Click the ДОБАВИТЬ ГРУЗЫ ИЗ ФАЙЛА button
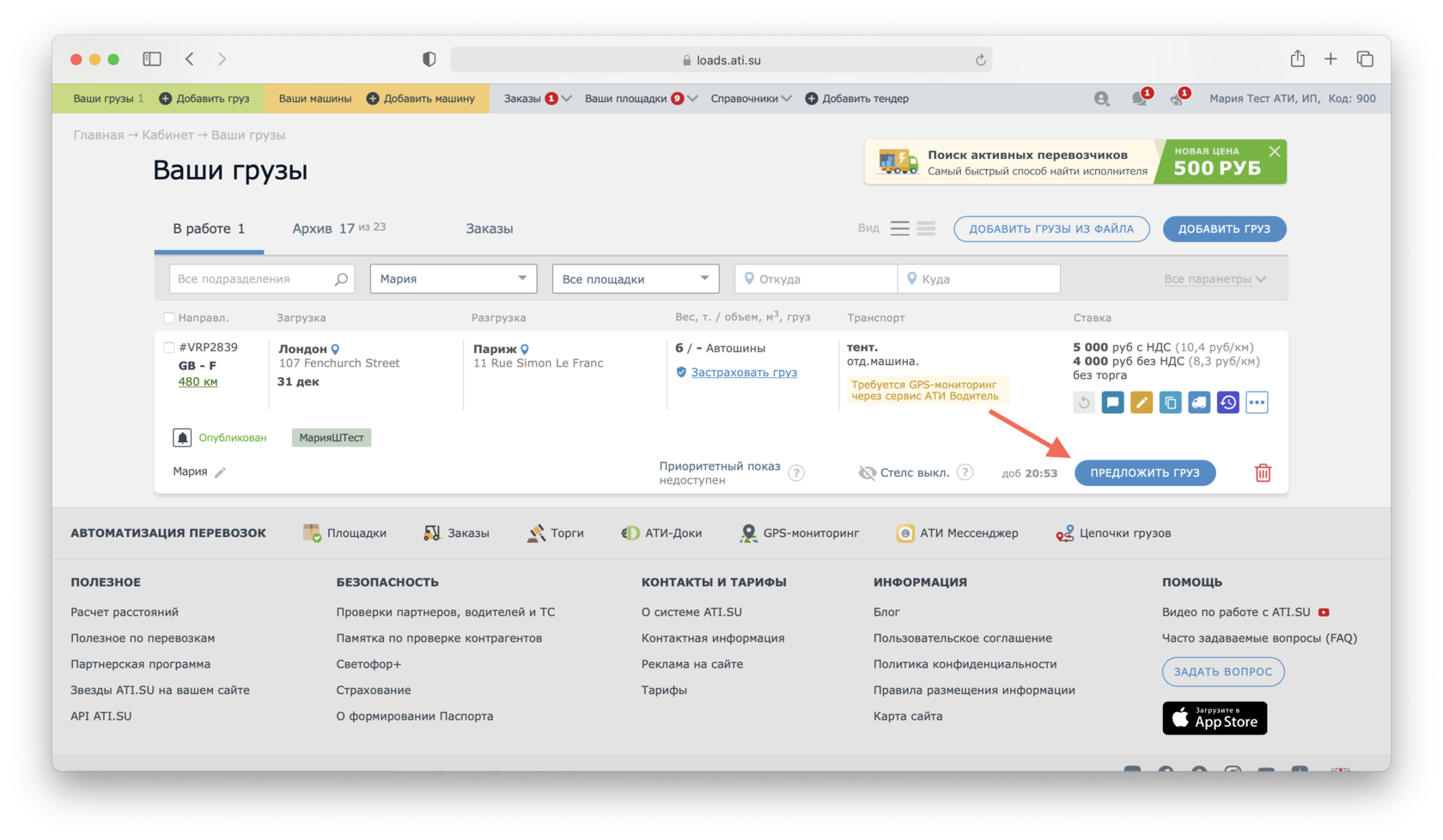 click(1051, 228)
